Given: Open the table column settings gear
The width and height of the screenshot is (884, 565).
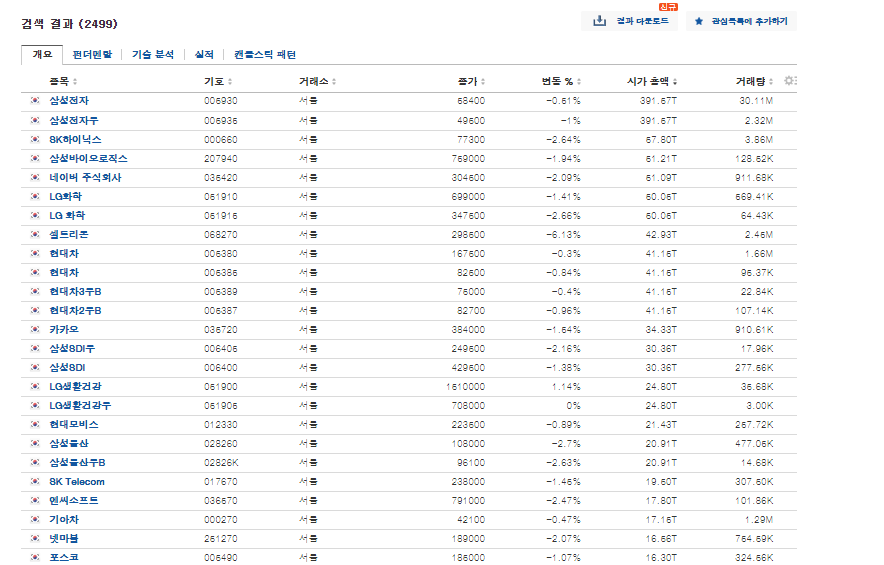Looking at the screenshot, I should [790, 81].
